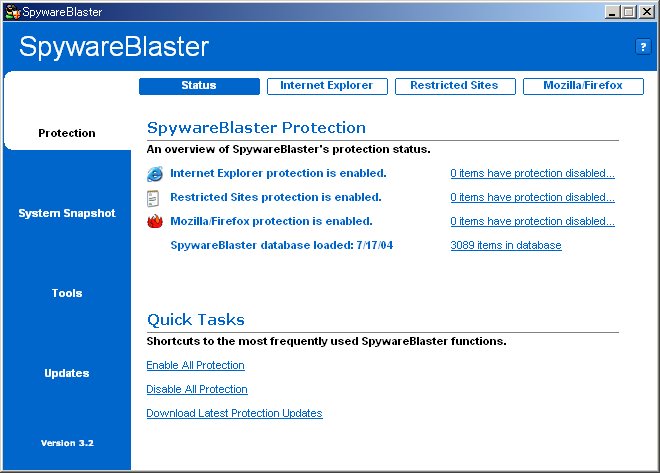Download Latest Protection Updates
The image size is (660, 473).
(x=234, y=414)
